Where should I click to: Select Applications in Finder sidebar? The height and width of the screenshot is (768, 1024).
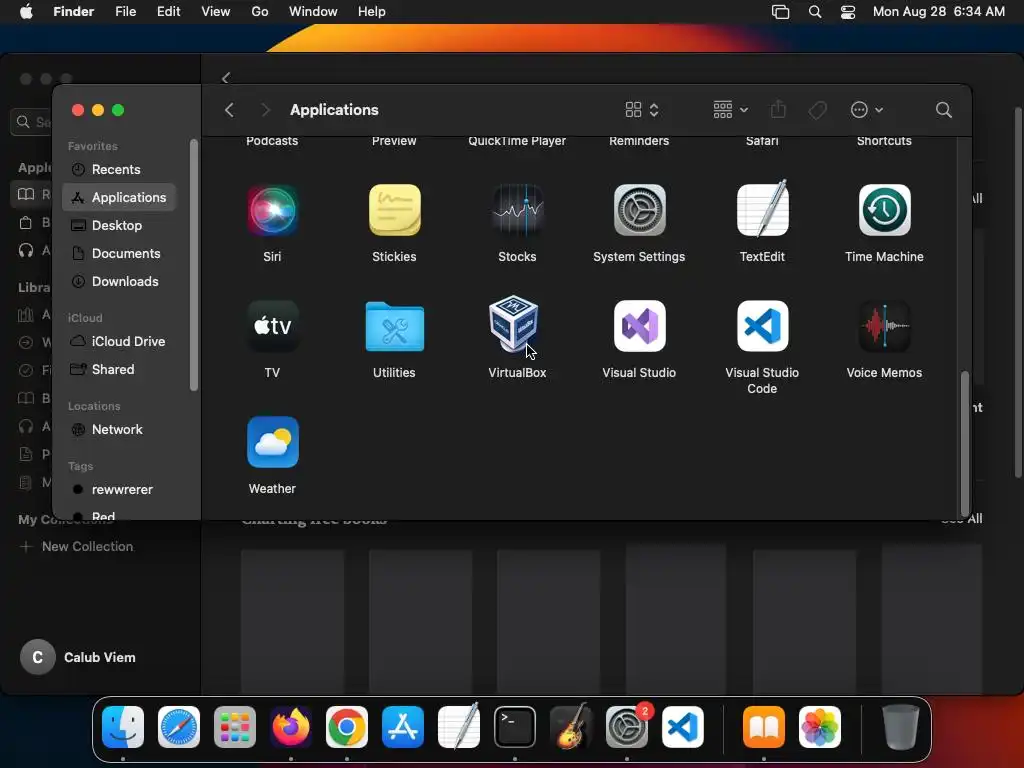click(x=119, y=197)
